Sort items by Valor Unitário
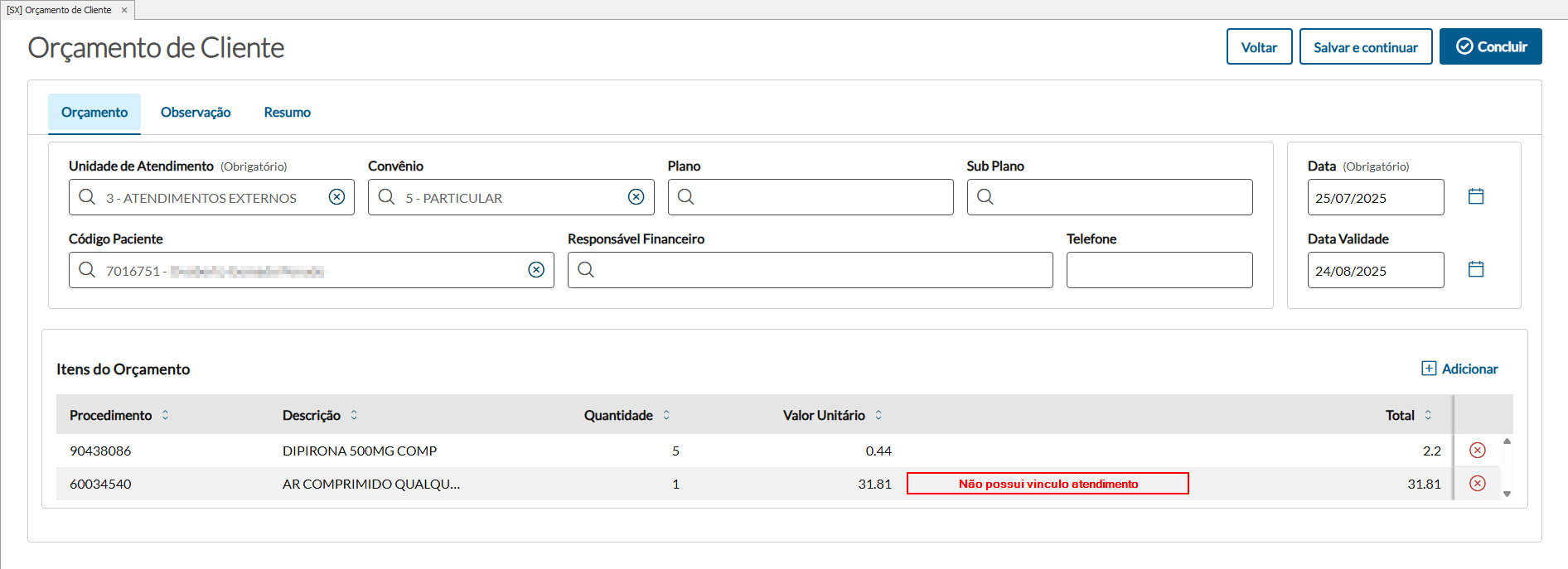The height and width of the screenshot is (569, 1568). click(878, 415)
